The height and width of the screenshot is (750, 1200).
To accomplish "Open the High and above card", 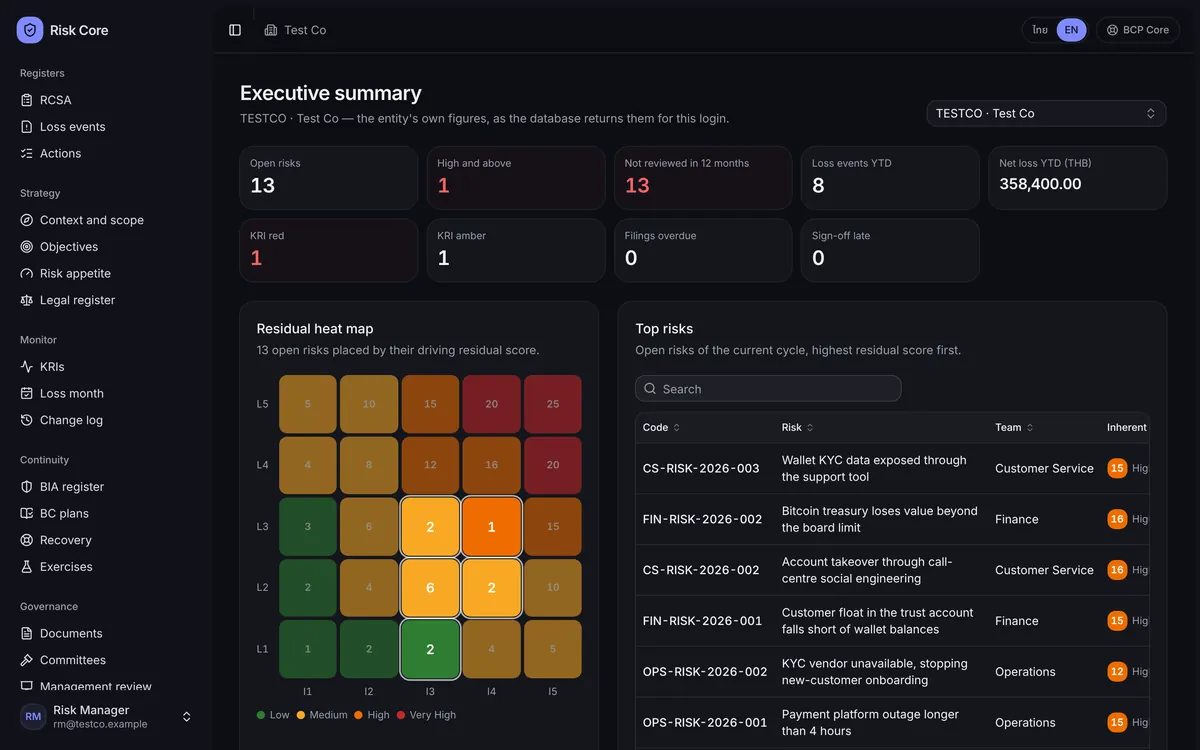I will pos(516,178).
